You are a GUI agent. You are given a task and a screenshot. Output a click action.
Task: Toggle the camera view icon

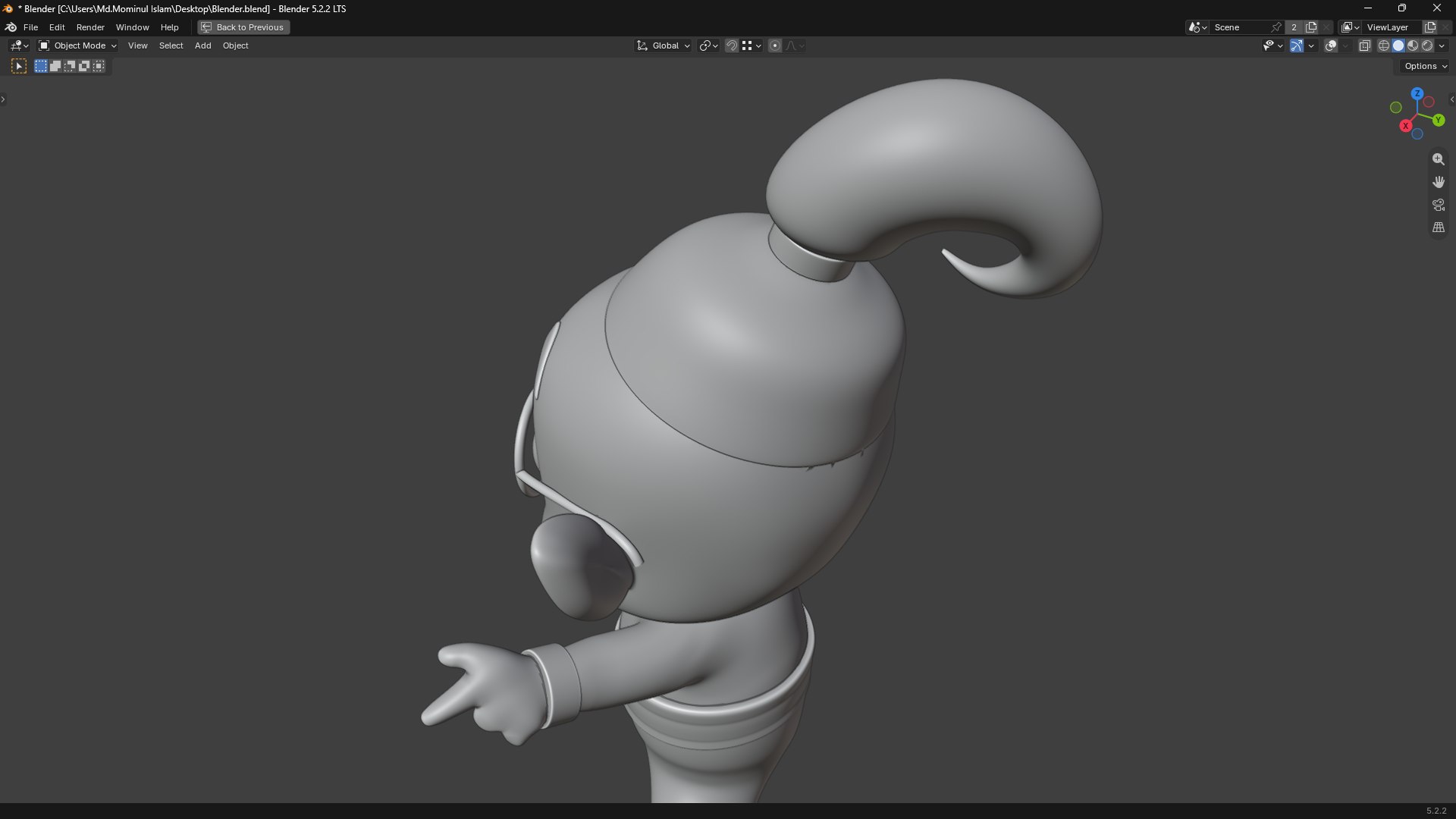click(x=1439, y=205)
